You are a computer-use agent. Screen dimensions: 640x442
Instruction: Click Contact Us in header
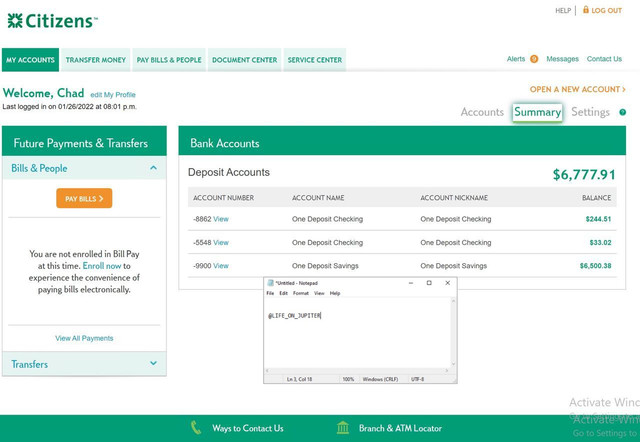point(604,59)
